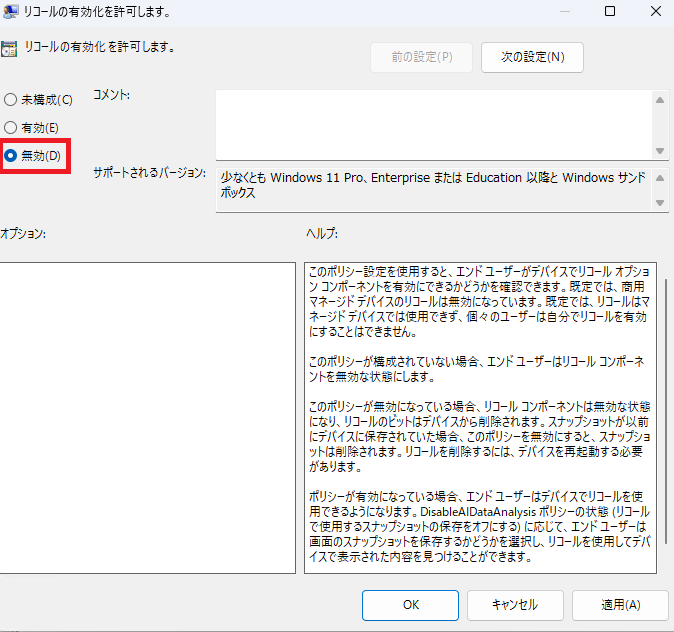Click supported versions scroll down arrow
This screenshot has width=674, height=632.
(x=660, y=202)
